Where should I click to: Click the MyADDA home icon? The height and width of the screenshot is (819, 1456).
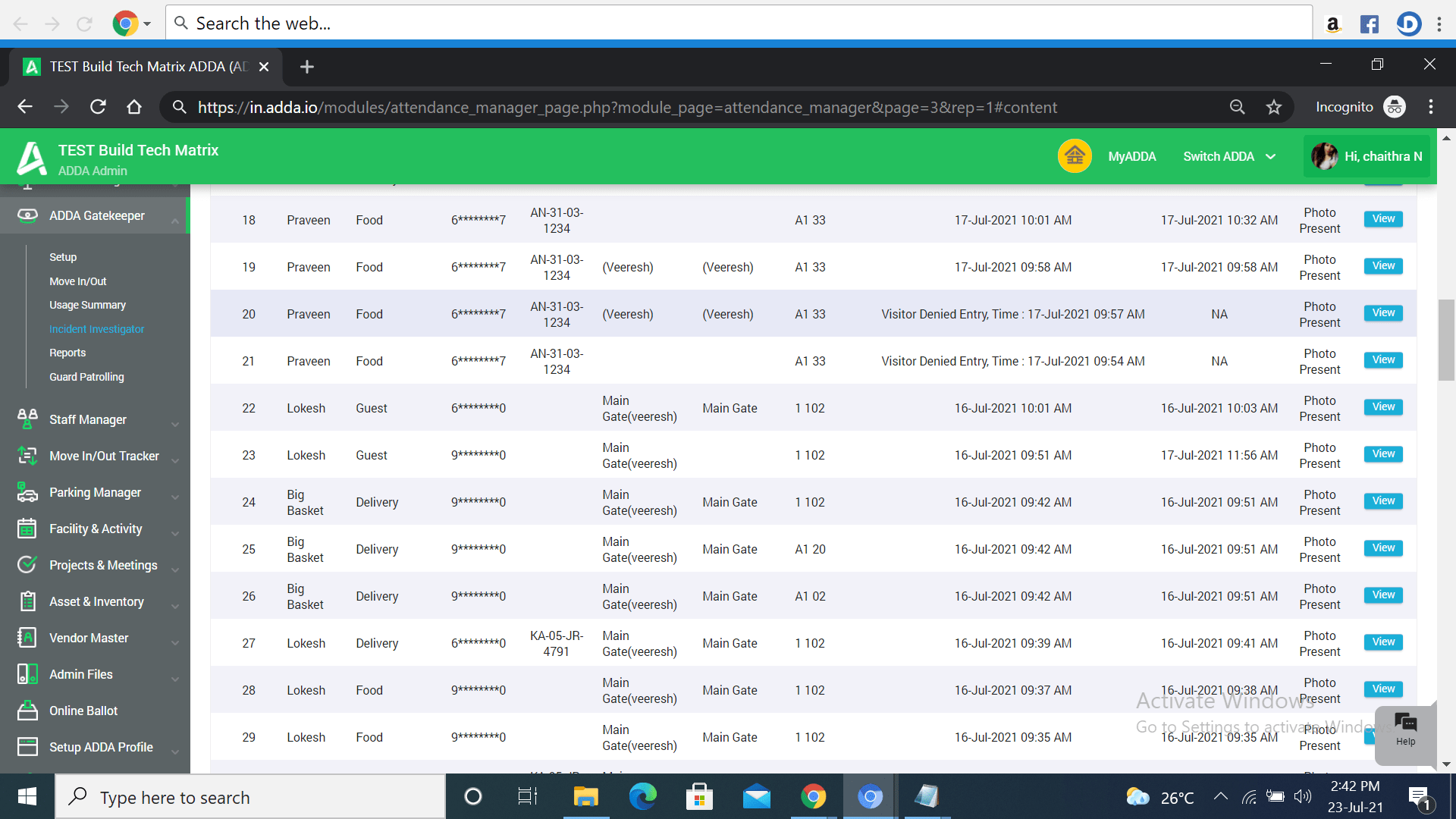(x=1074, y=156)
